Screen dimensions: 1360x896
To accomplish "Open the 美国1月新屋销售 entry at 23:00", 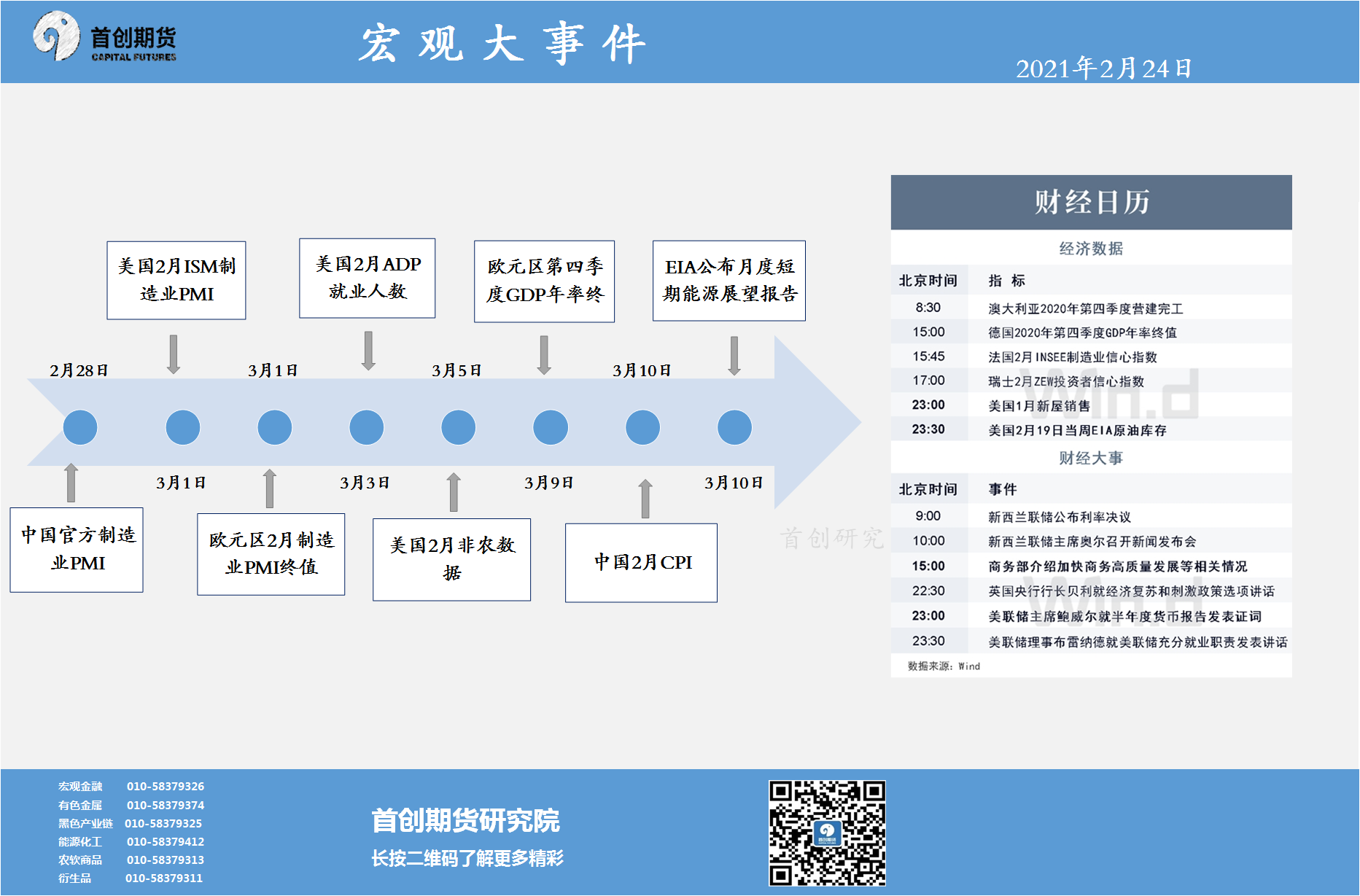I will tap(1039, 405).
